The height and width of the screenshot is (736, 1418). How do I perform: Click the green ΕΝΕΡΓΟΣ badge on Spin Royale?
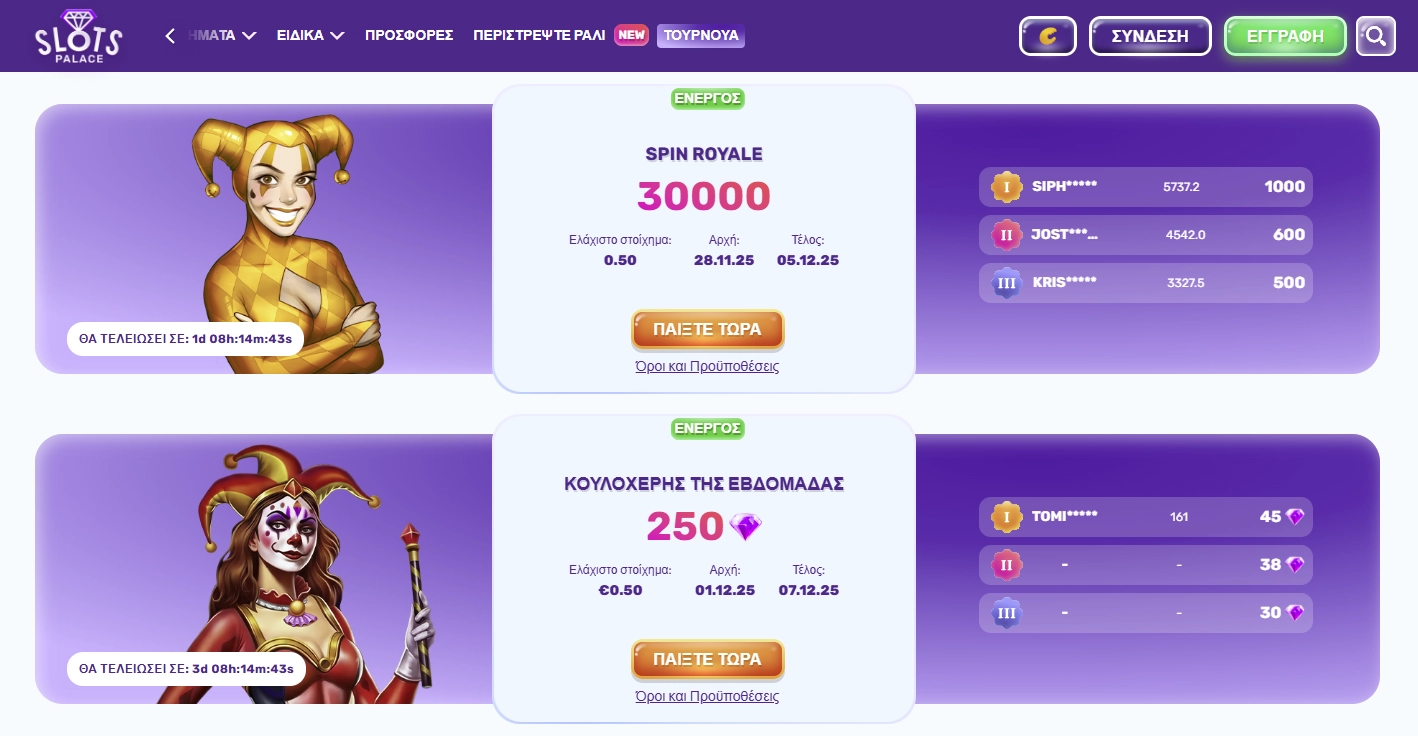[707, 99]
